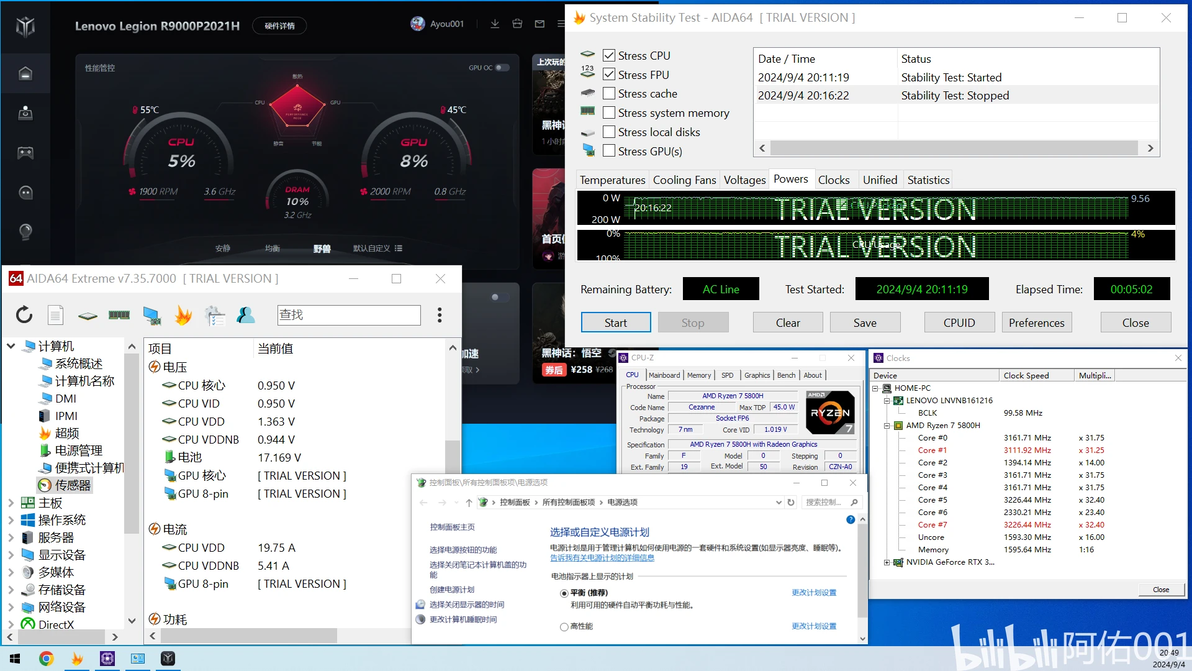Viewport: 1192px width, 671px height.
Task: Click the Start button in stability test
Action: [x=616, y=322]
